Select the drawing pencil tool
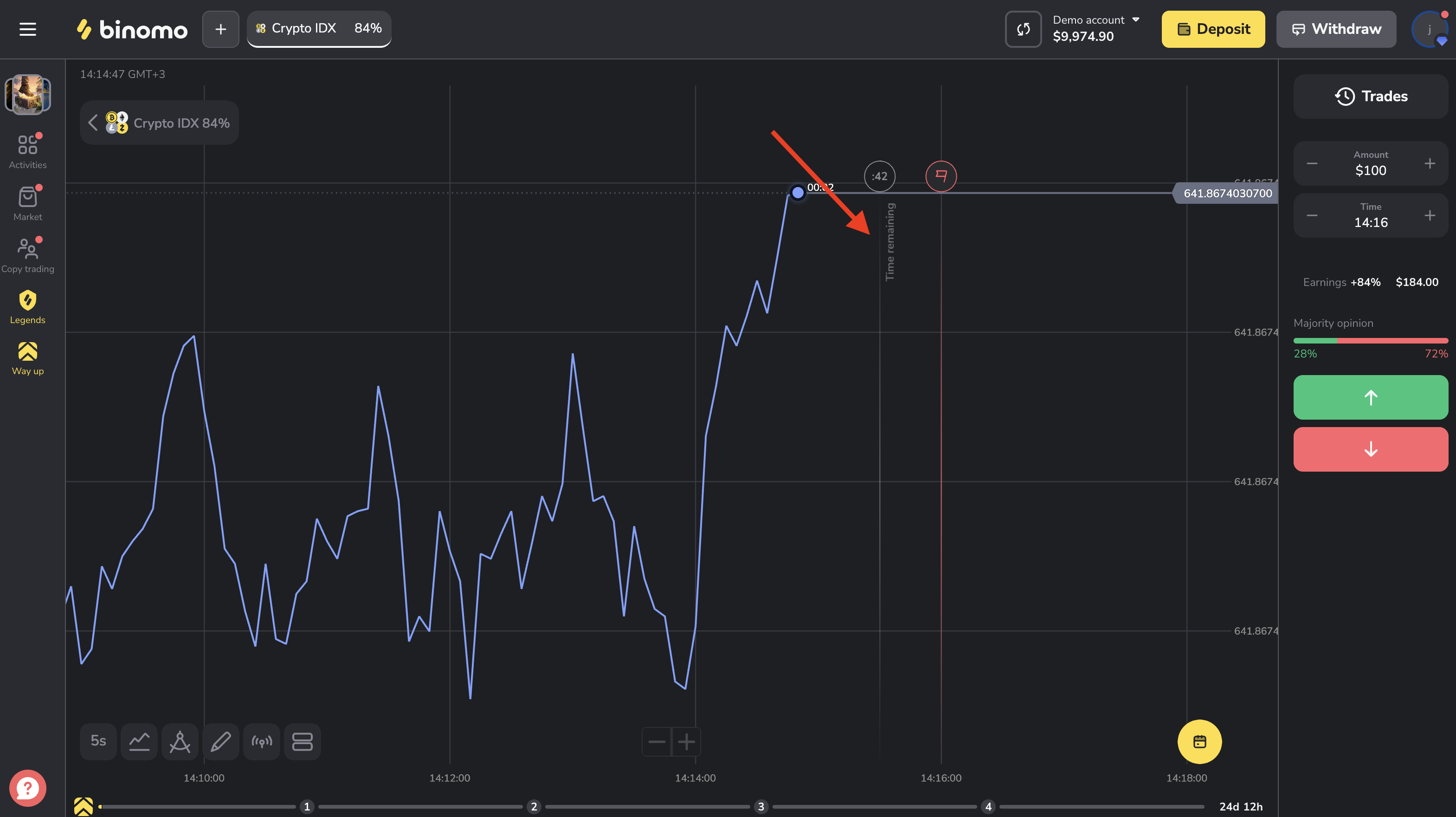 tap(220, 741)
